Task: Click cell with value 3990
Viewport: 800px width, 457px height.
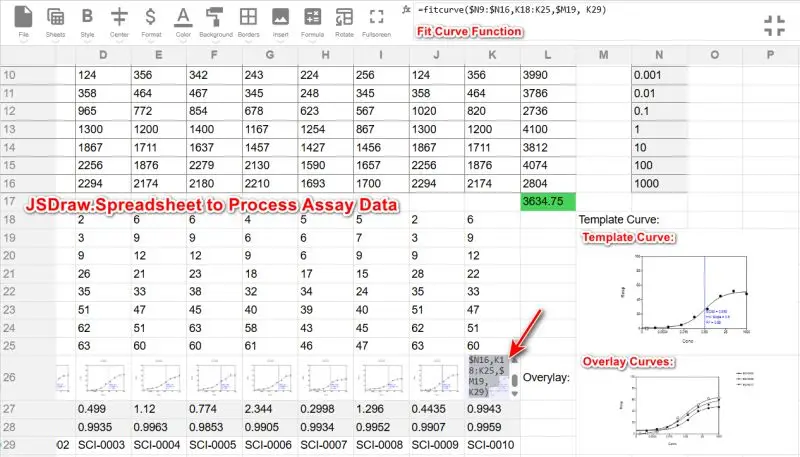Action: (x=548, y=75)
